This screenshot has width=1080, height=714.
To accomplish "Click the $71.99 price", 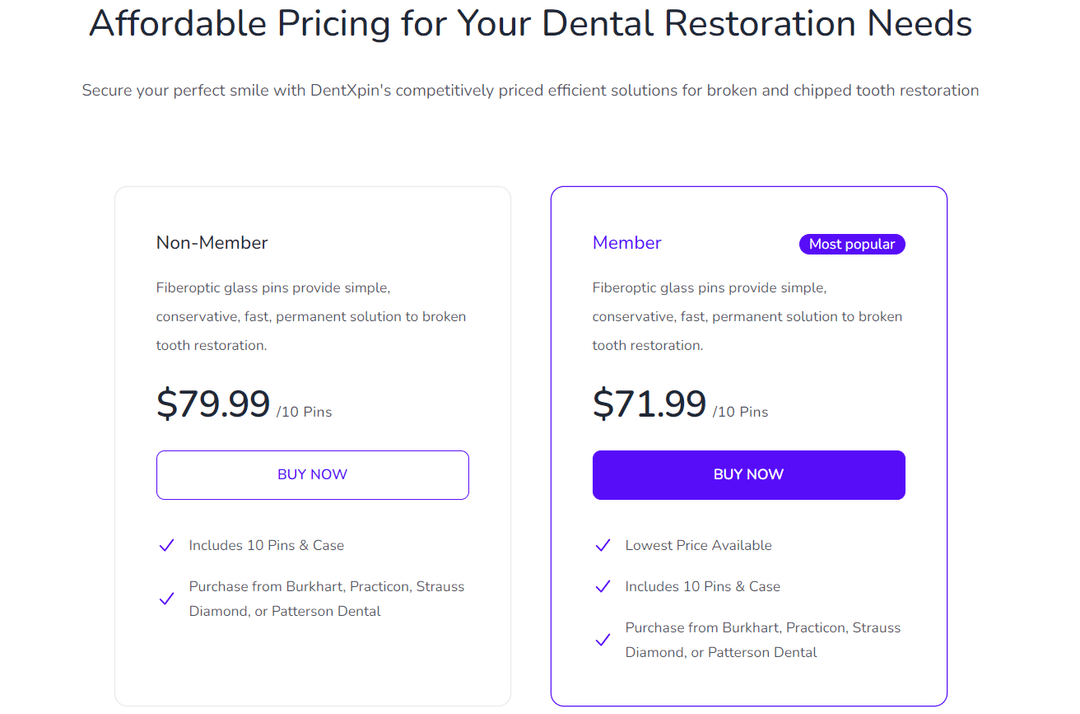I will pos(649,404).
